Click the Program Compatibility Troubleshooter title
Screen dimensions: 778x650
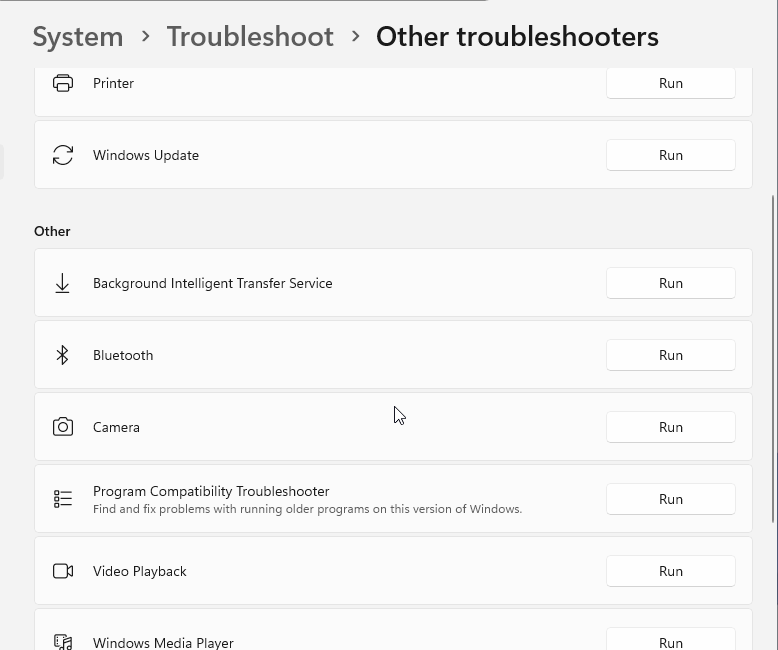coord(211,491)
